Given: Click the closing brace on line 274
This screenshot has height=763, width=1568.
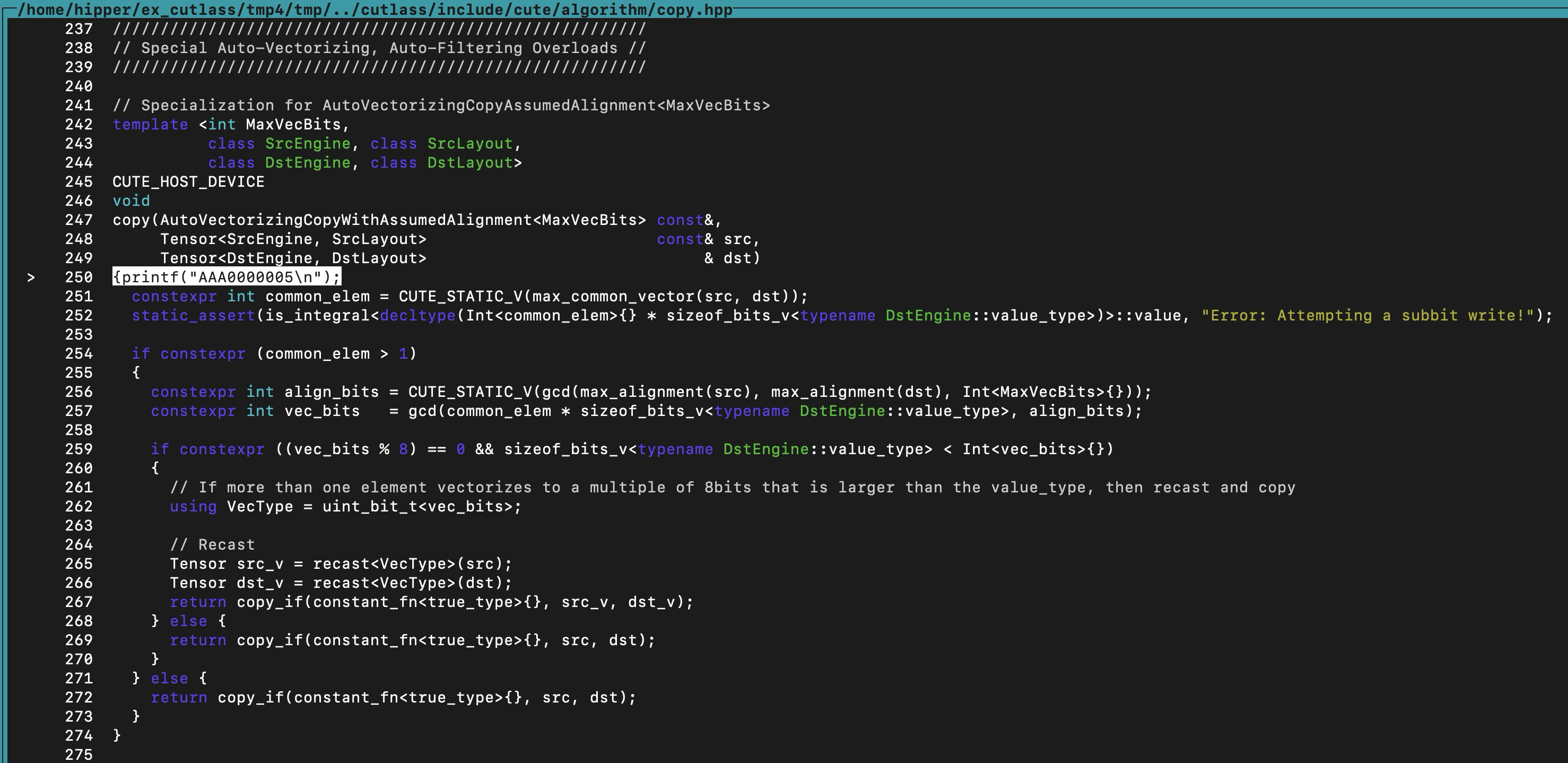Looking at the screenshot, I should tap(117, 735).
